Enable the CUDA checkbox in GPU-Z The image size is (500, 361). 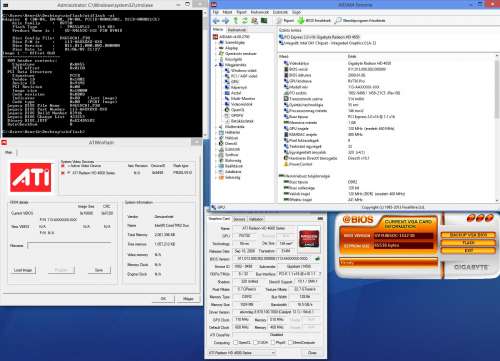pos(255,343)
